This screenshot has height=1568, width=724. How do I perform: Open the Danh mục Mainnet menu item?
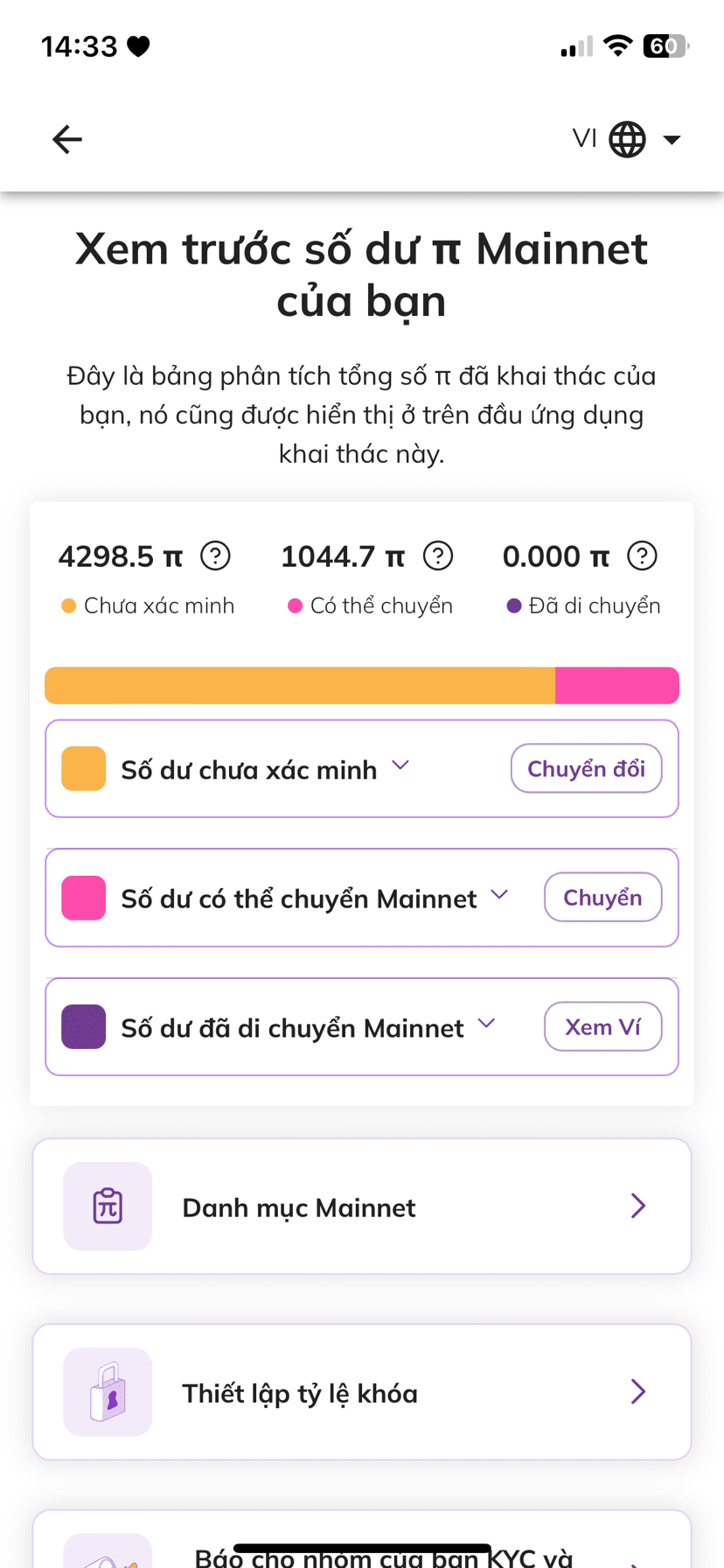tap(362, 1206)
